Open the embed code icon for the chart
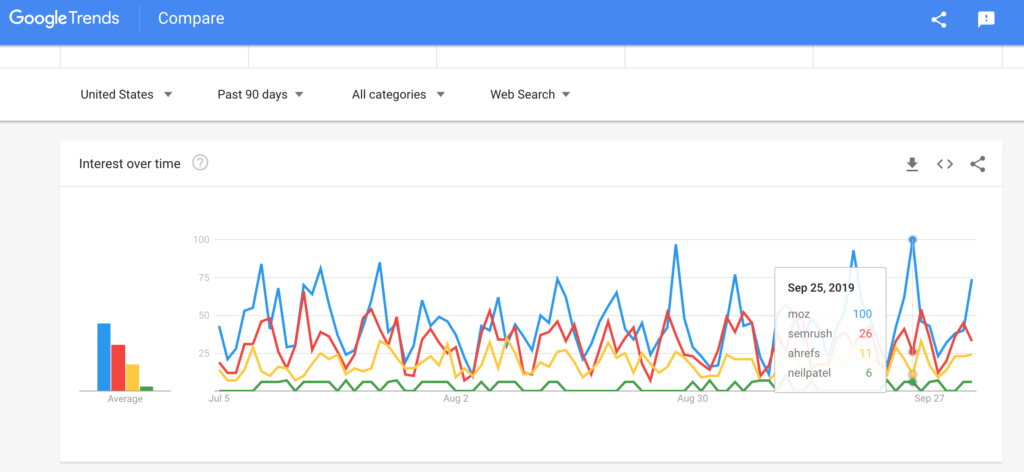This screenshot has width=1024, height=472. (x=945, y=165)
